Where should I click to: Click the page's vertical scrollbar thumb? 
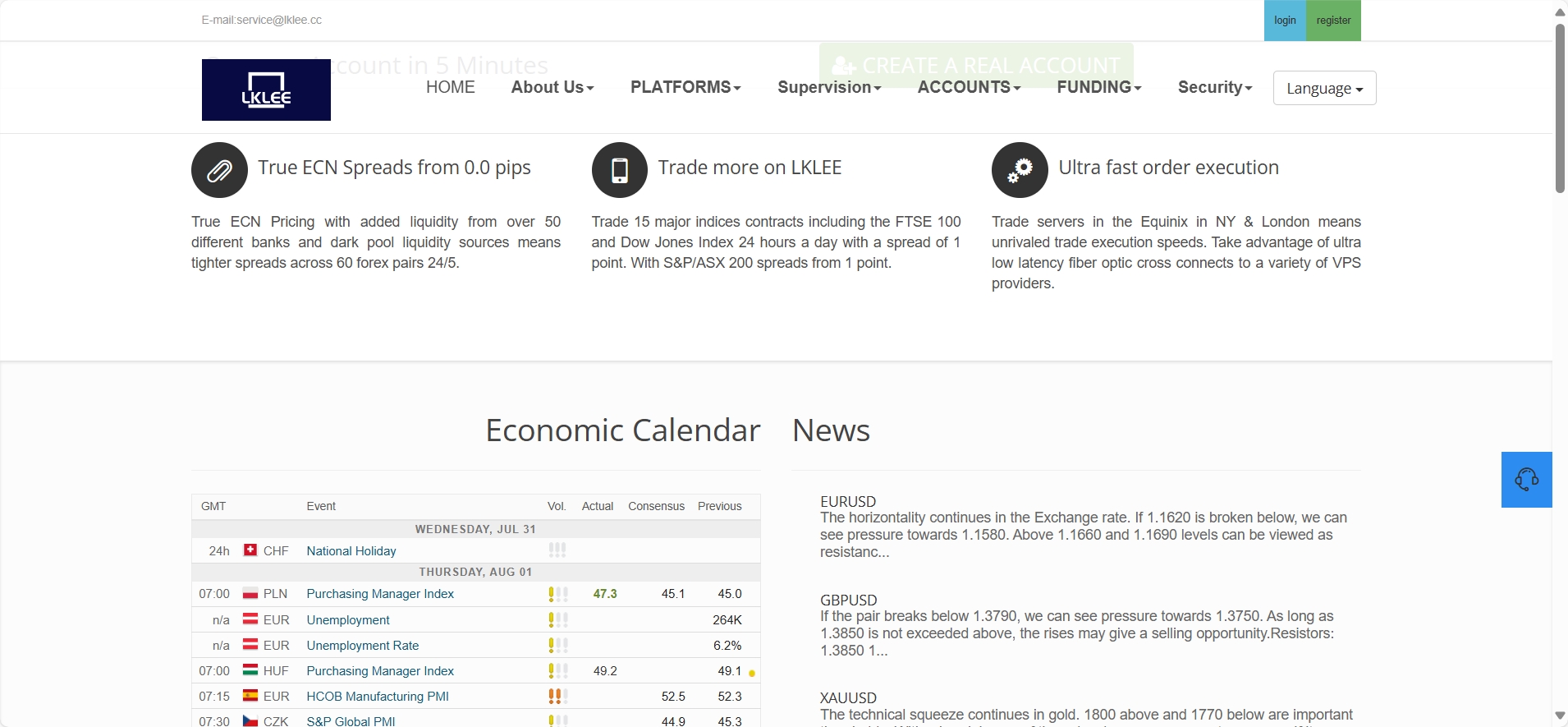point(1560,107)
